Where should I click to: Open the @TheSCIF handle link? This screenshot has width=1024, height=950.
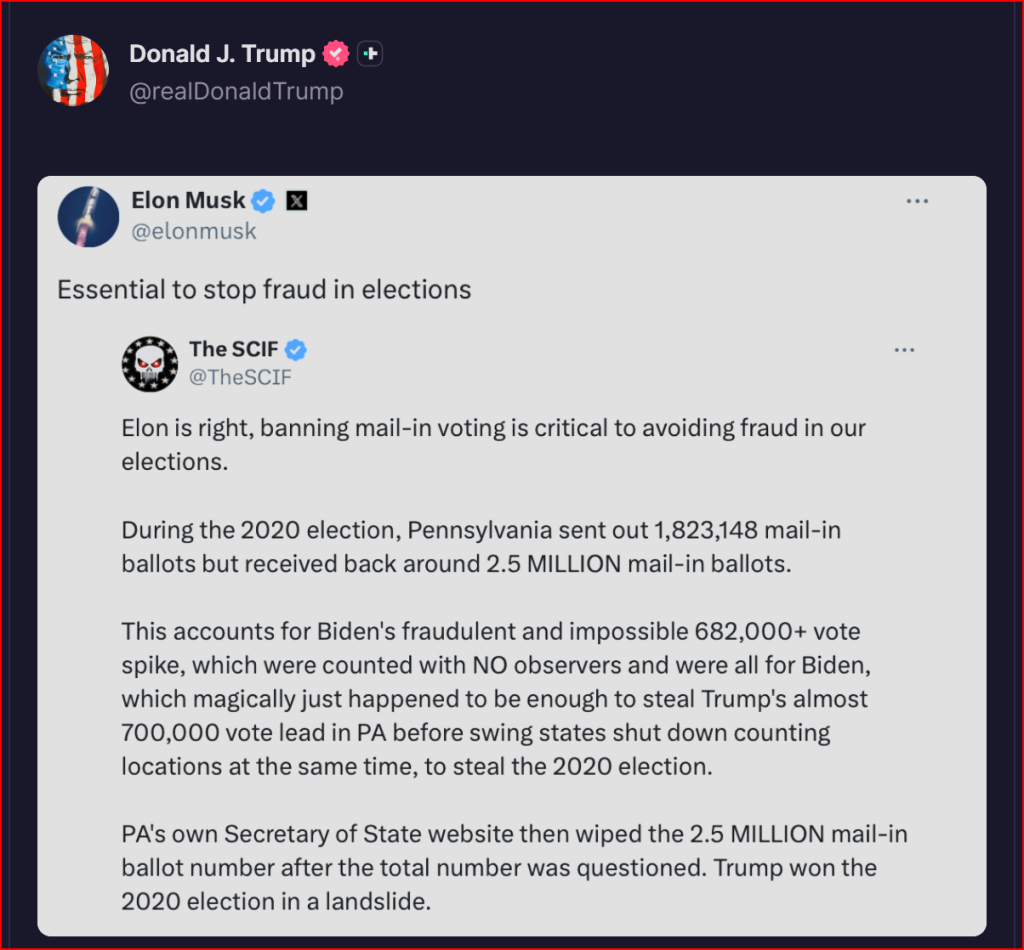(x=240, y=377)
